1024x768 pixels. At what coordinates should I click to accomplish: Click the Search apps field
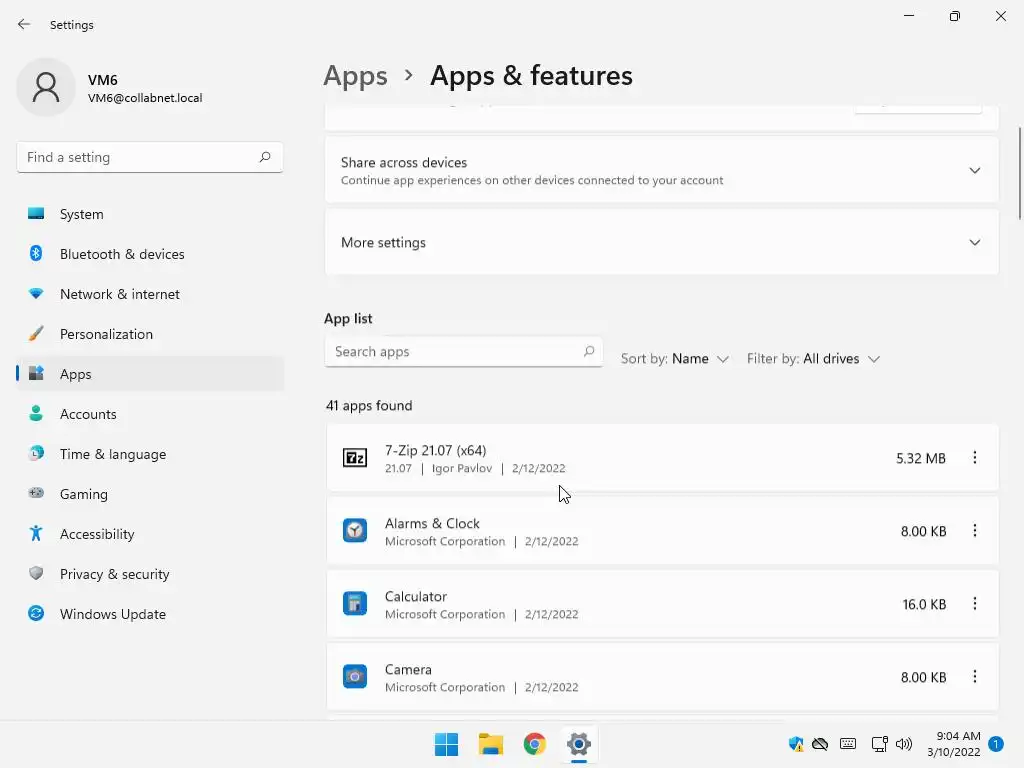click(455, 352)
